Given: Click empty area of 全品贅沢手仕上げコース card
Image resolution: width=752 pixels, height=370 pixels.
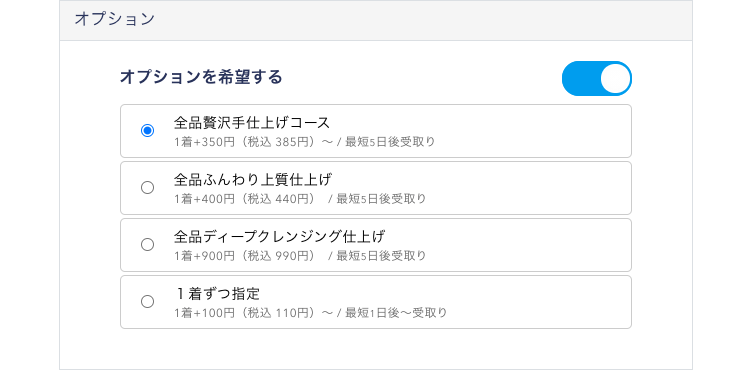Looking at the screenshot, I should point(528,131).
